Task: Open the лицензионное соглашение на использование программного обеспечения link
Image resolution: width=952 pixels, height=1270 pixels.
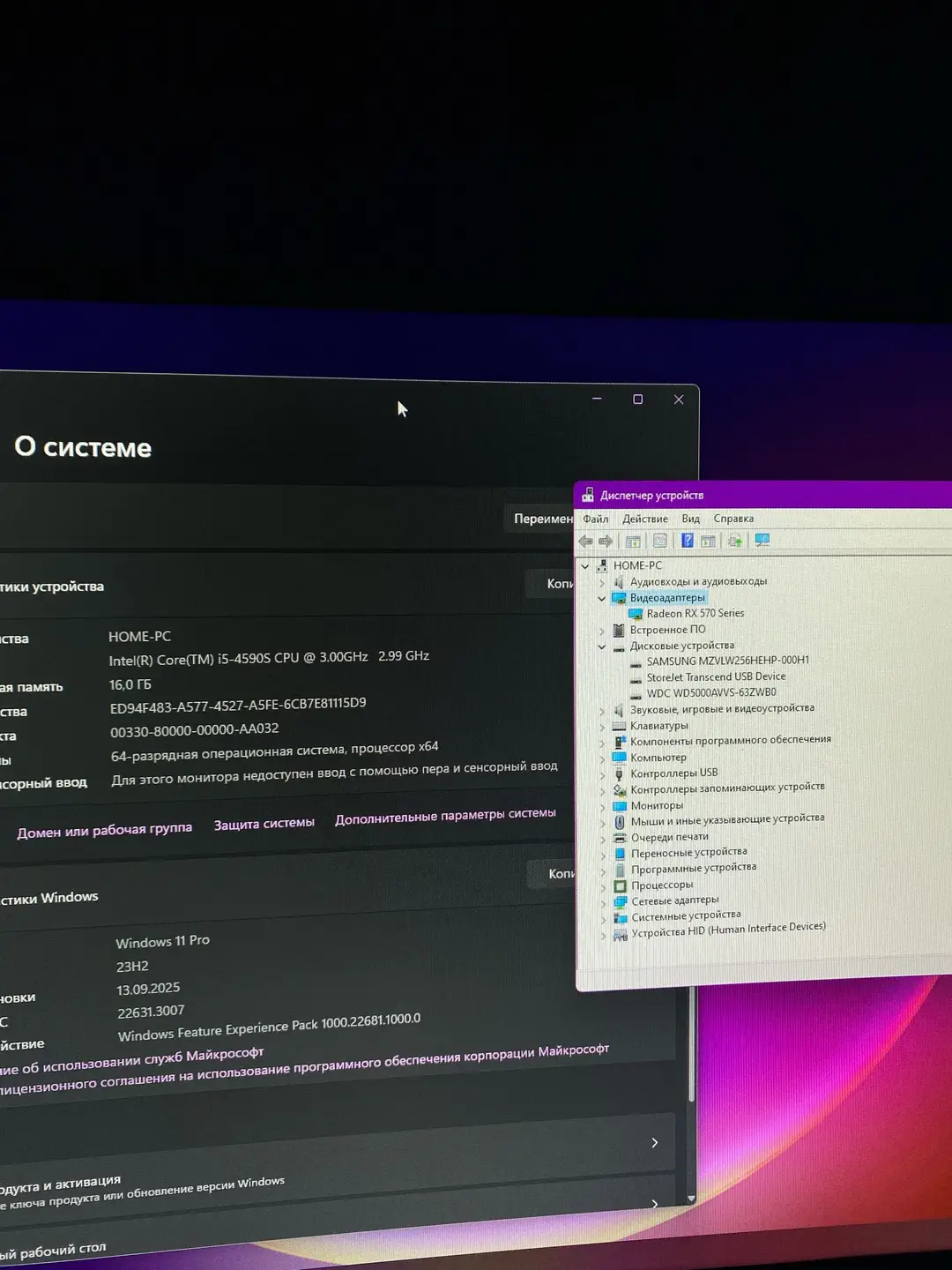Action: [x=304, y=1069]
